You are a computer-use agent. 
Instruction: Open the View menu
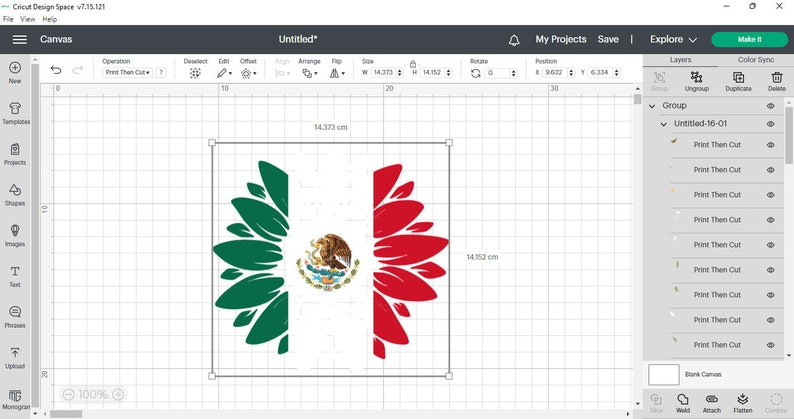click(x=27, y=19)
